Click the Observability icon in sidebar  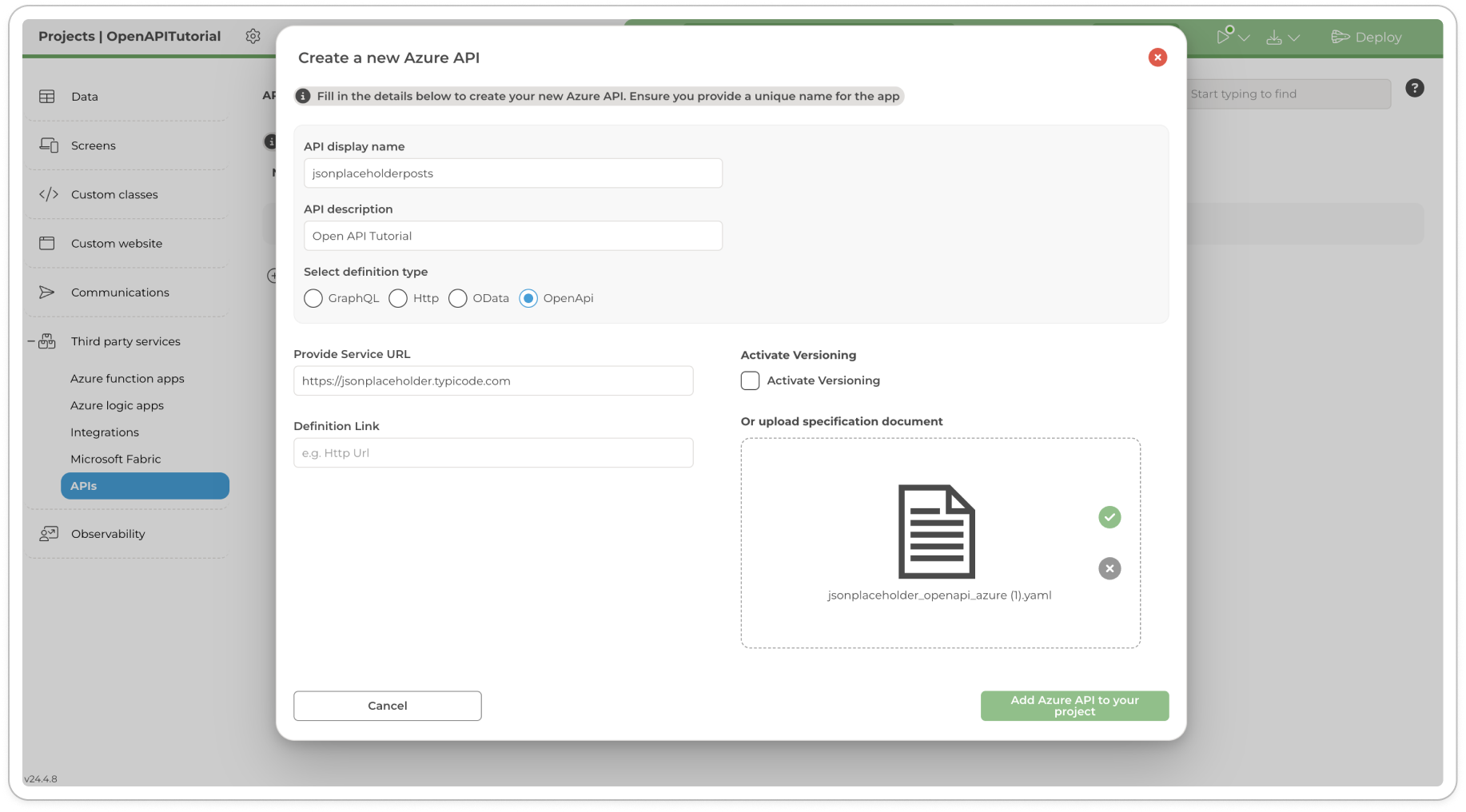49,534
